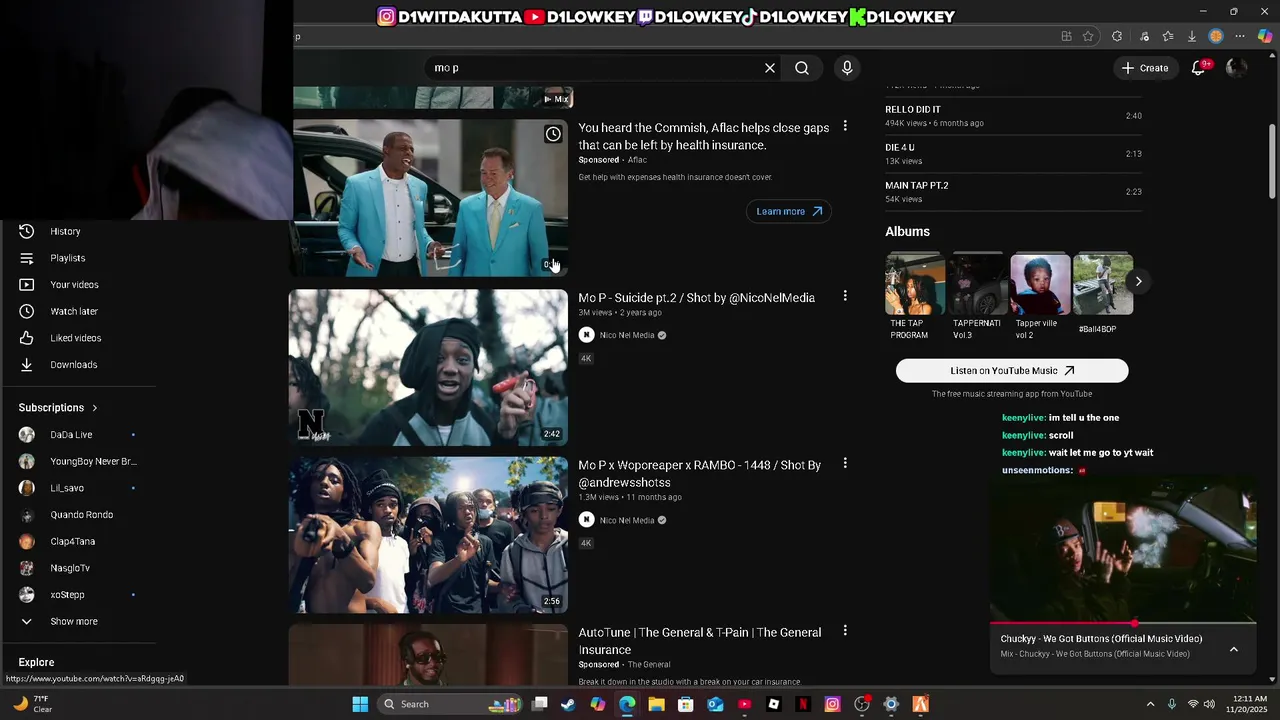Open options for the AutoTune General ad

[x=845, y=631]
